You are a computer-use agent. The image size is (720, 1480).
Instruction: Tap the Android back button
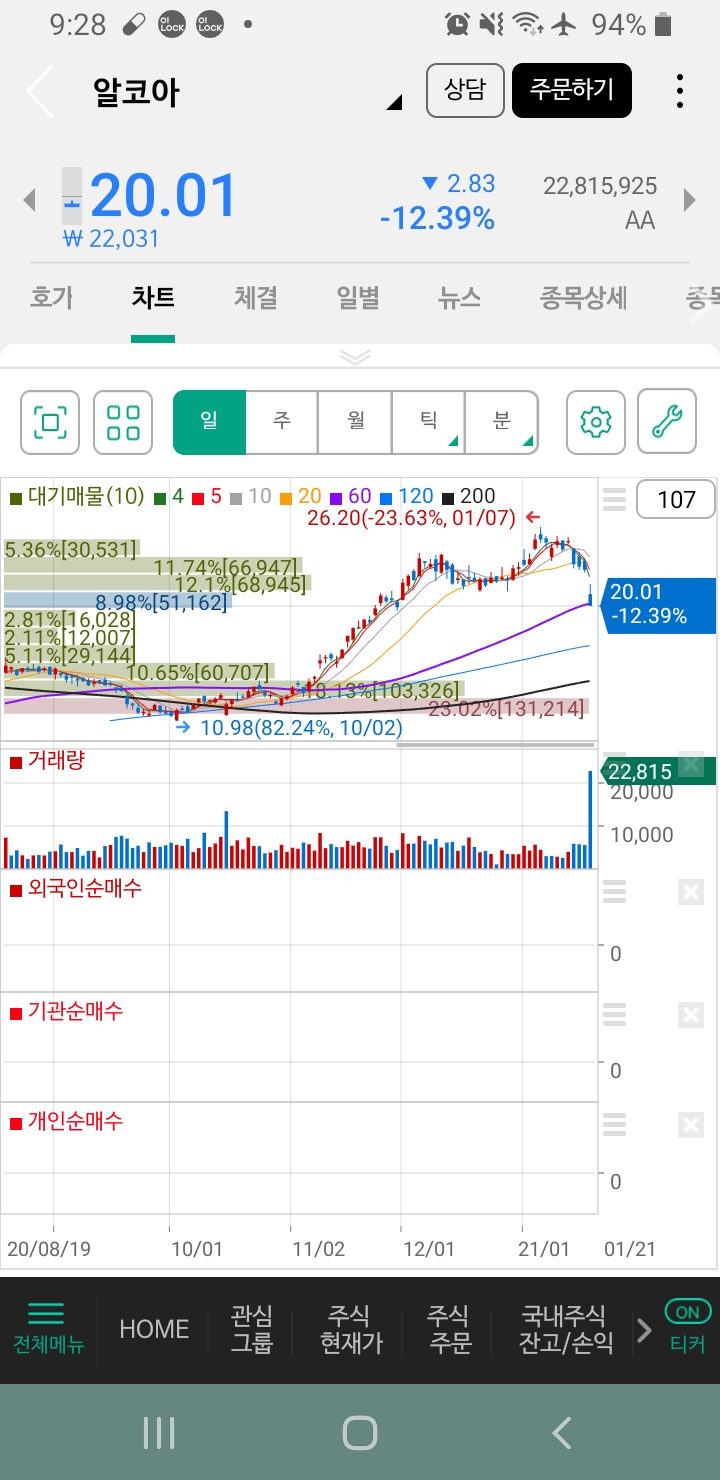click(x=562, y=1433)
